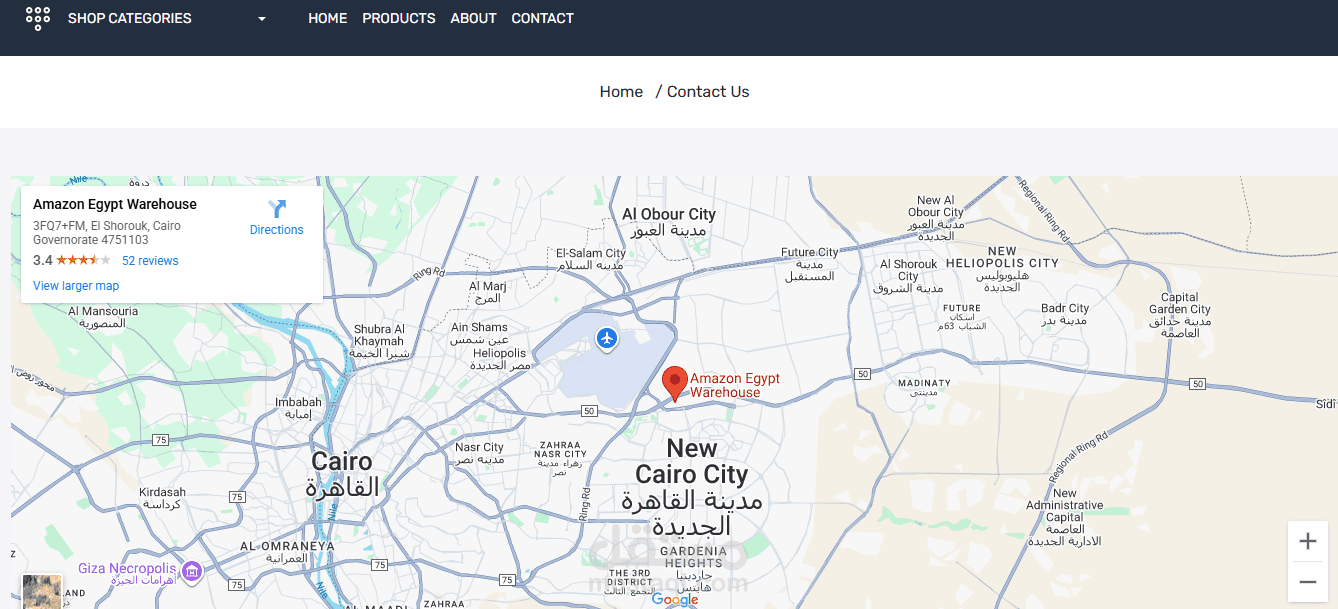Click the Nasr City map label
The image size is (1338, 609).
click(x=479, y=453)
